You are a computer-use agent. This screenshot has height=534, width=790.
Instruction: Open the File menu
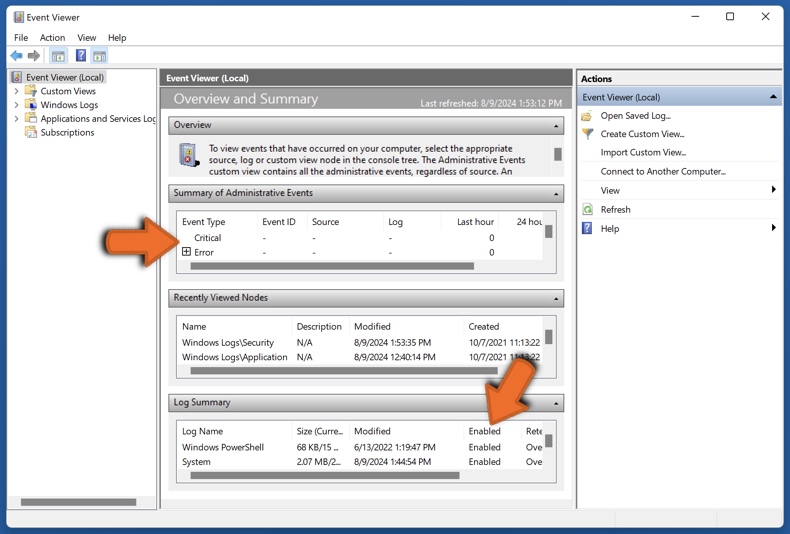[21, 38]
